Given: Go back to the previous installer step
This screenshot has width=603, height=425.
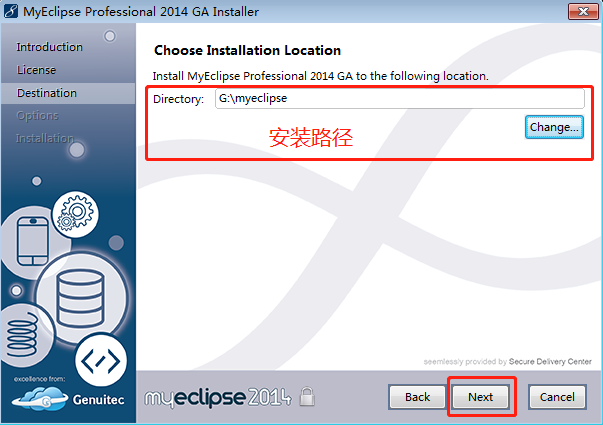Looking at the screenshot, I should (x=417, y=397).
